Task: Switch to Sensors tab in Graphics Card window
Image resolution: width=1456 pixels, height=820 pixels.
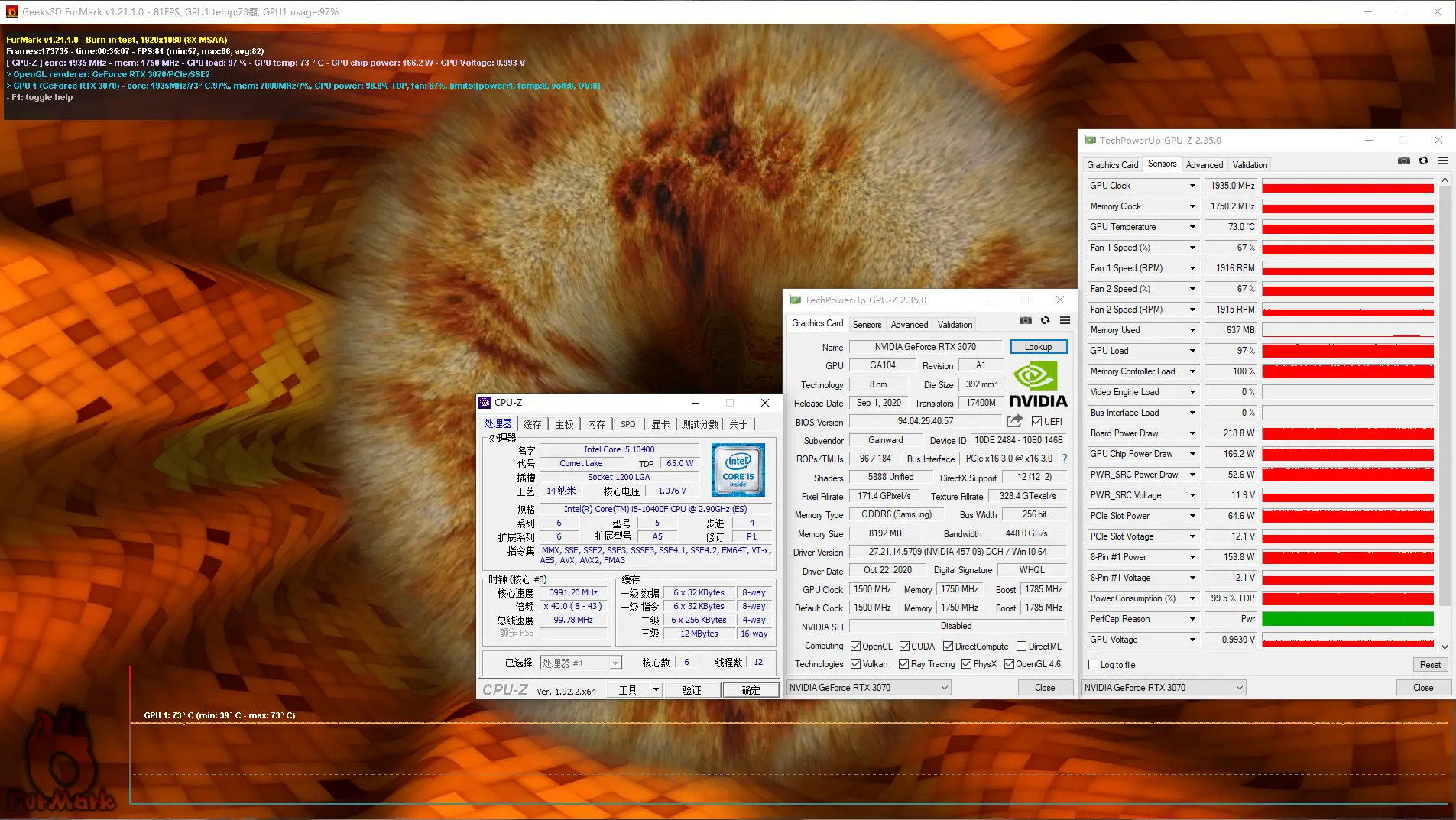Action: point(867,325)
